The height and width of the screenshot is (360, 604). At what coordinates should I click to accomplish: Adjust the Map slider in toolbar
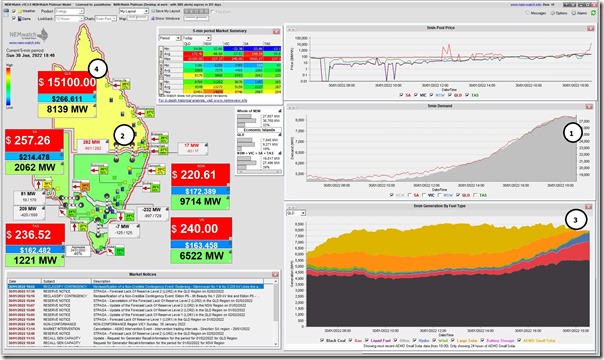coord(138,18)
